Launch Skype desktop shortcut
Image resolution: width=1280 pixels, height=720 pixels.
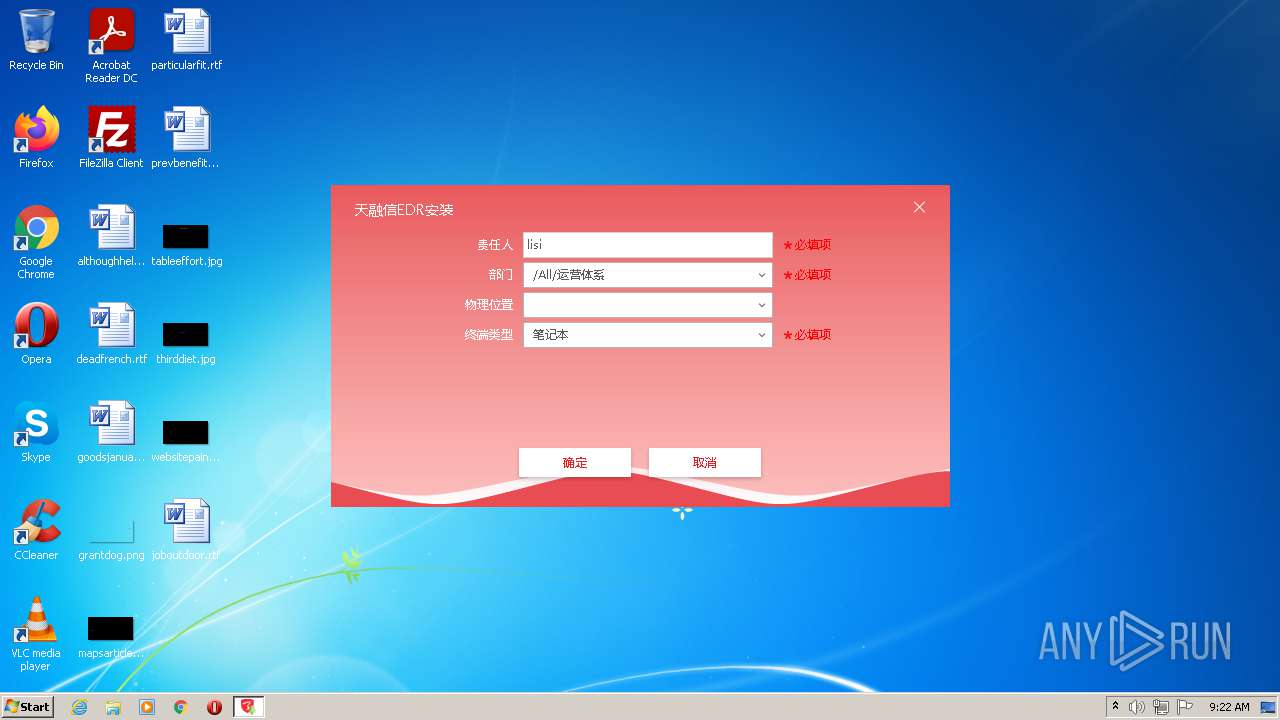coord(36,432)
